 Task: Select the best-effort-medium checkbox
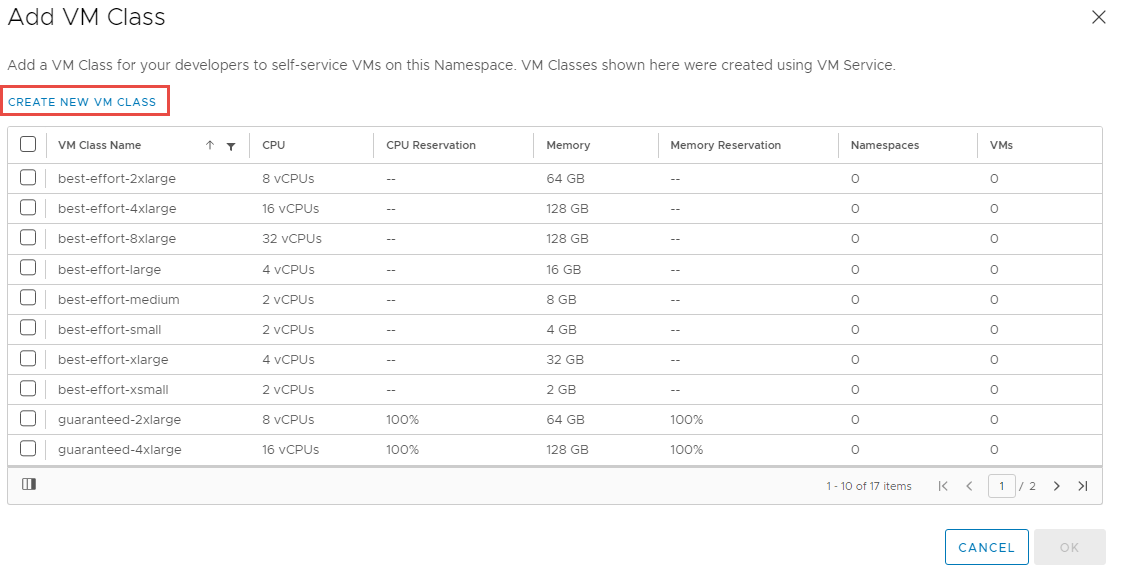[28, 298]
